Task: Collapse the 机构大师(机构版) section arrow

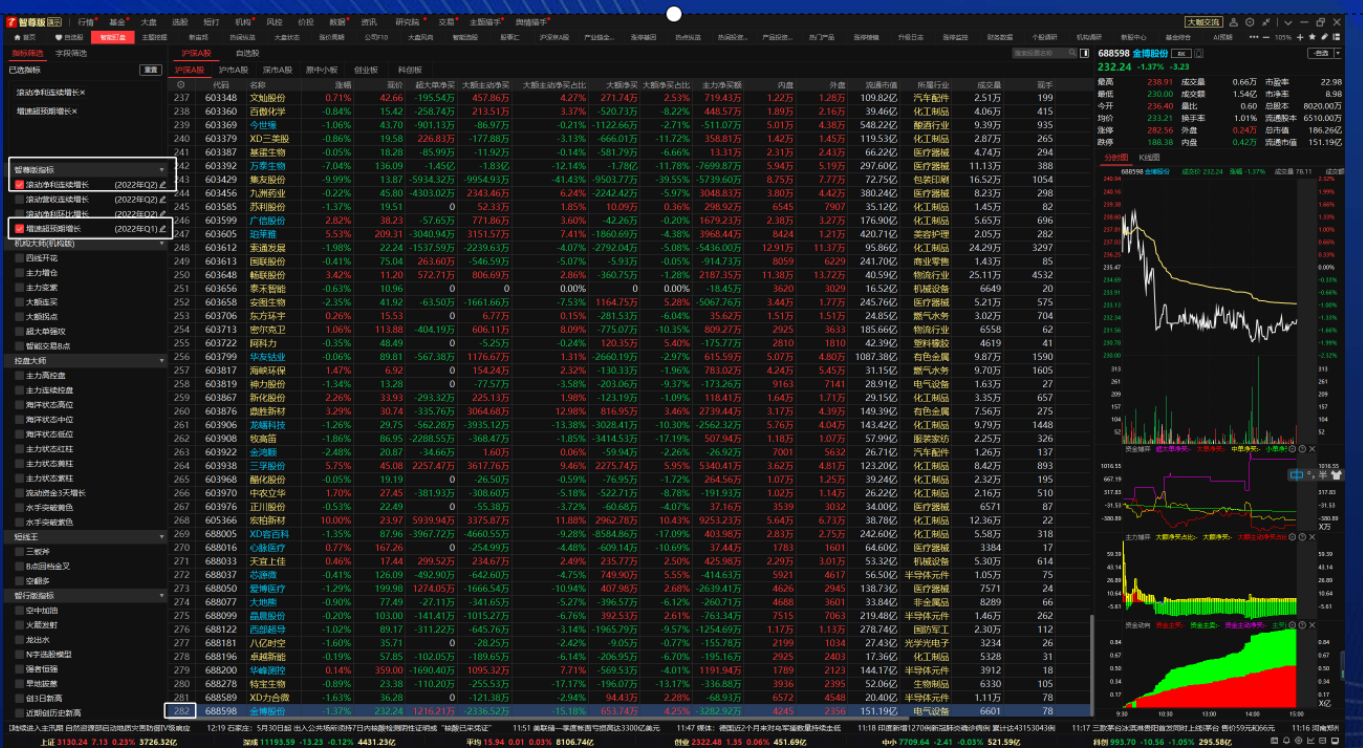Action: 162,243
